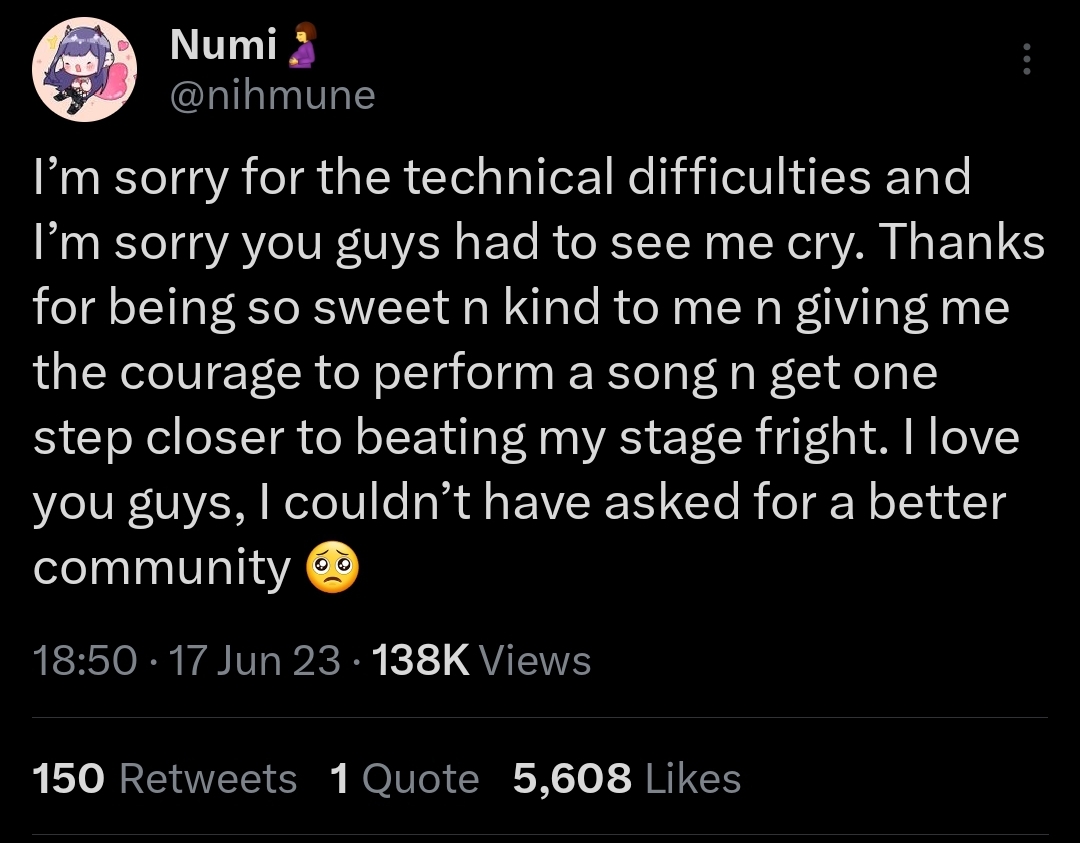Show the 5,608 Likes list

[x=626, y=778]
